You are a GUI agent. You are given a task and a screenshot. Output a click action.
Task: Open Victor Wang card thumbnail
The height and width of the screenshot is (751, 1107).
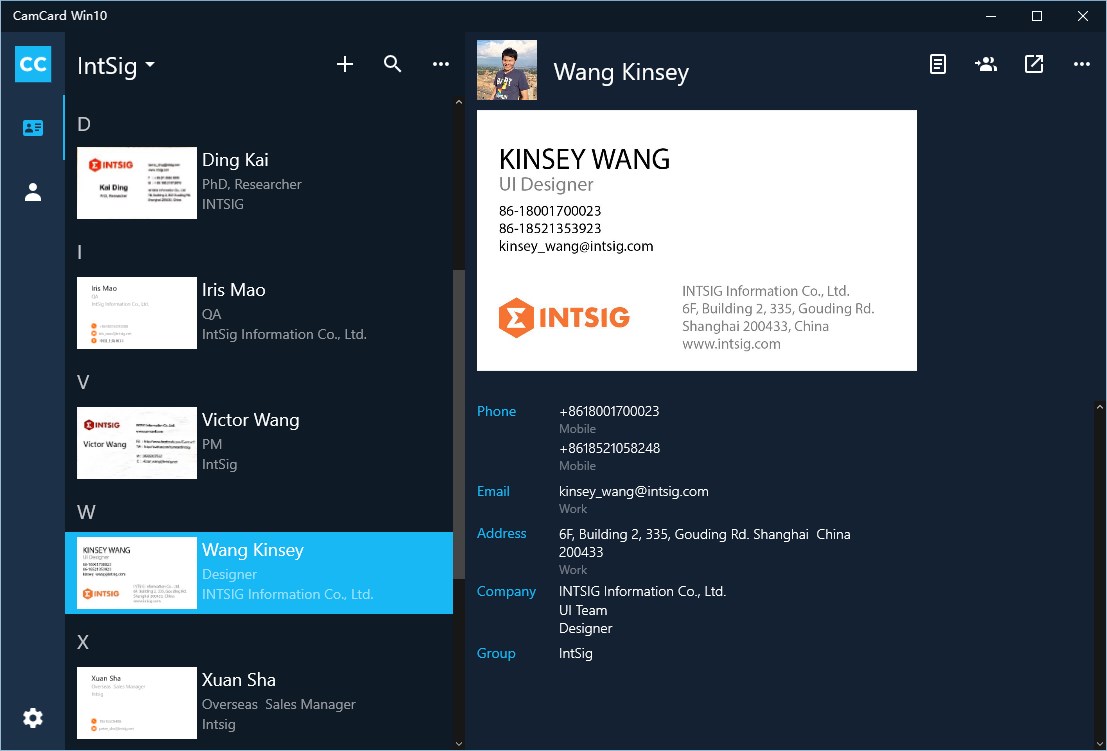[x=137, y=443]
